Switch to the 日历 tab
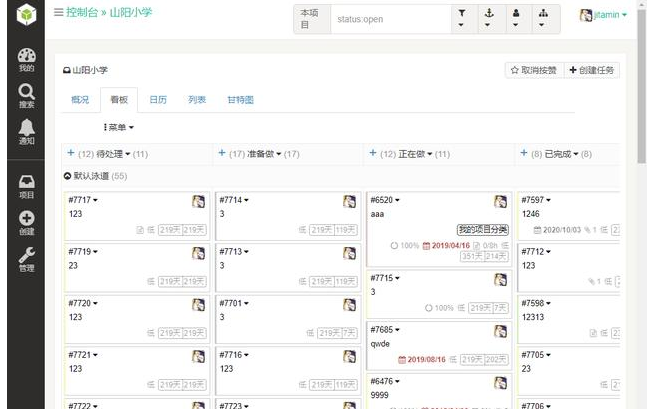 click(158, 100)
